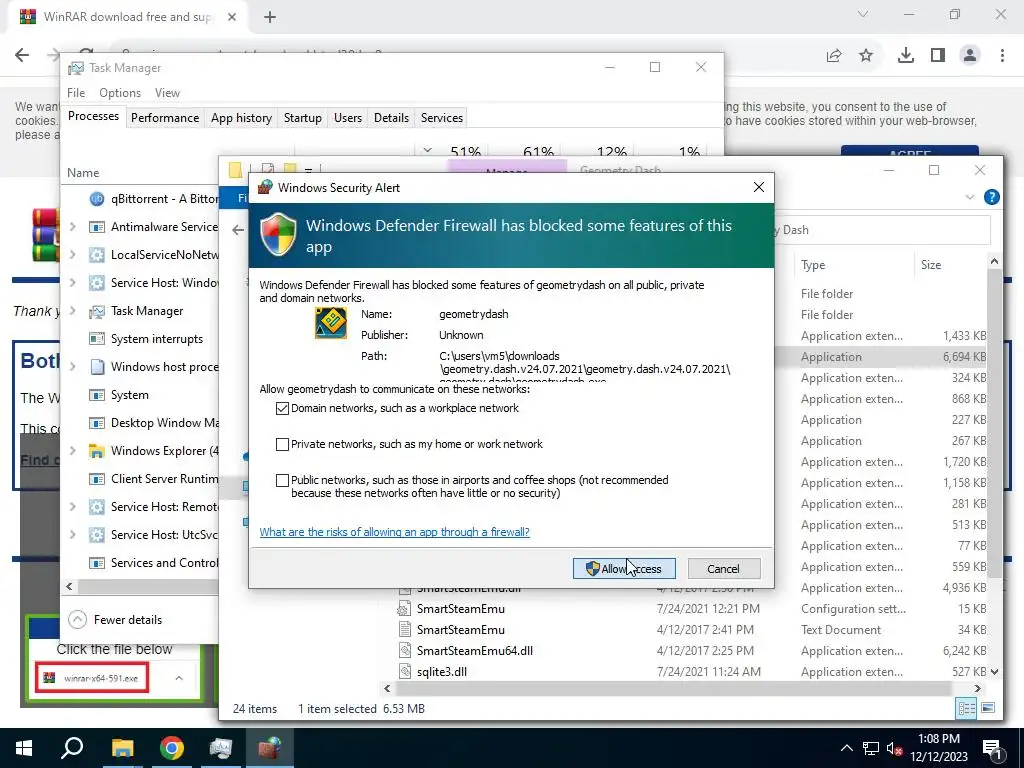1024x768 pixels.
Task: Click the Desktop Window Manager process icon
Action: [97, 423]
